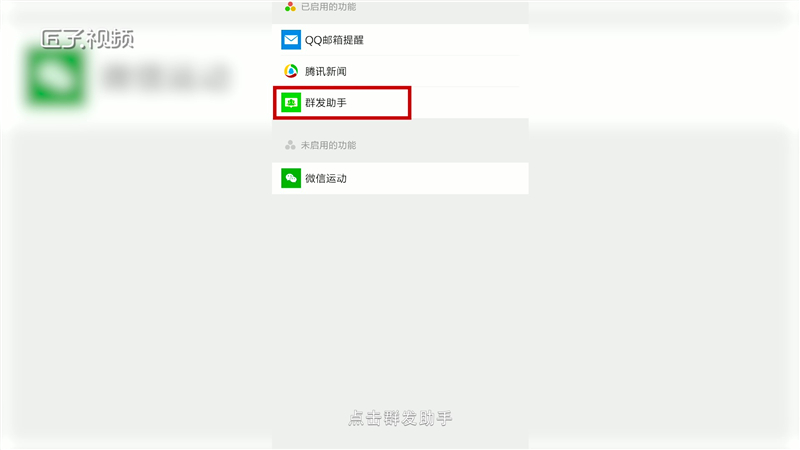Select the 群发助手 text label
Image resolution: width=800 pixels, height=450 pixels.
click(326, 103)
